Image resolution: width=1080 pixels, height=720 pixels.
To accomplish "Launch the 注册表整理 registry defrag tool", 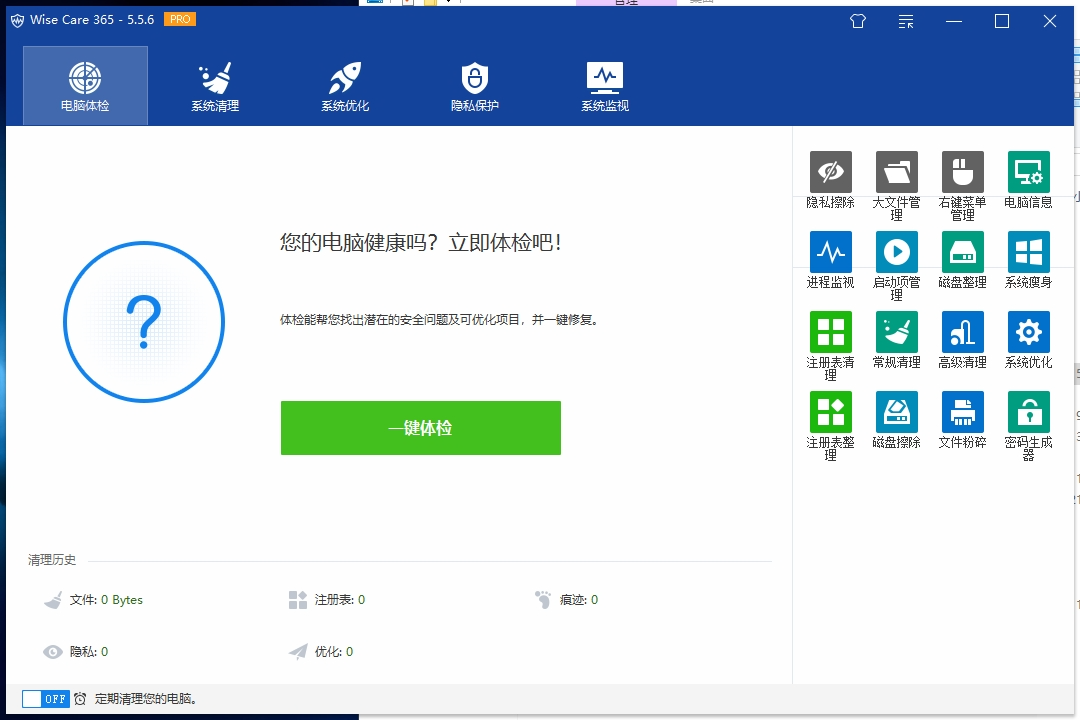I will point(831,412).
